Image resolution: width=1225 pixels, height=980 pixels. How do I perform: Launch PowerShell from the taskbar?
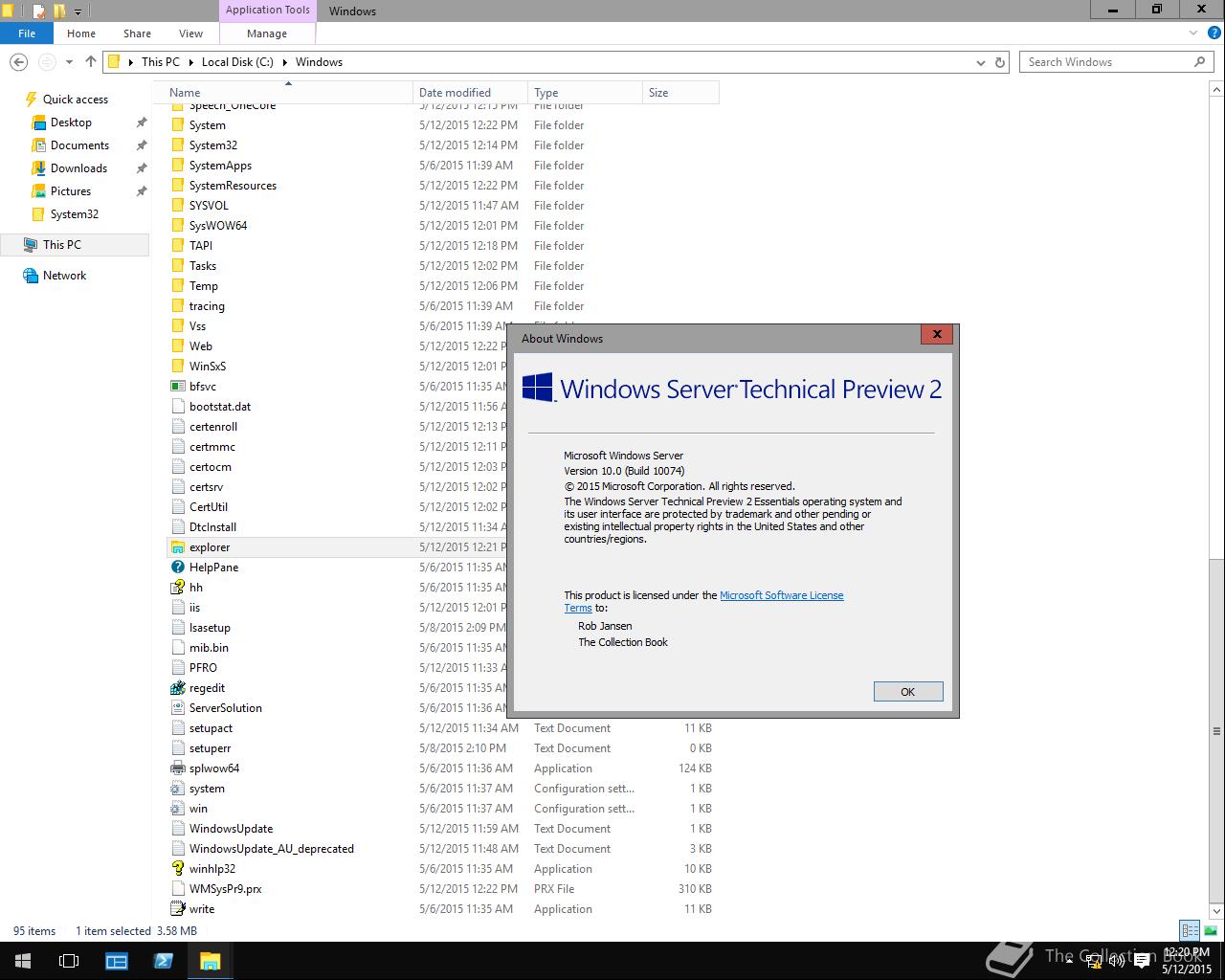coord(163,961)
